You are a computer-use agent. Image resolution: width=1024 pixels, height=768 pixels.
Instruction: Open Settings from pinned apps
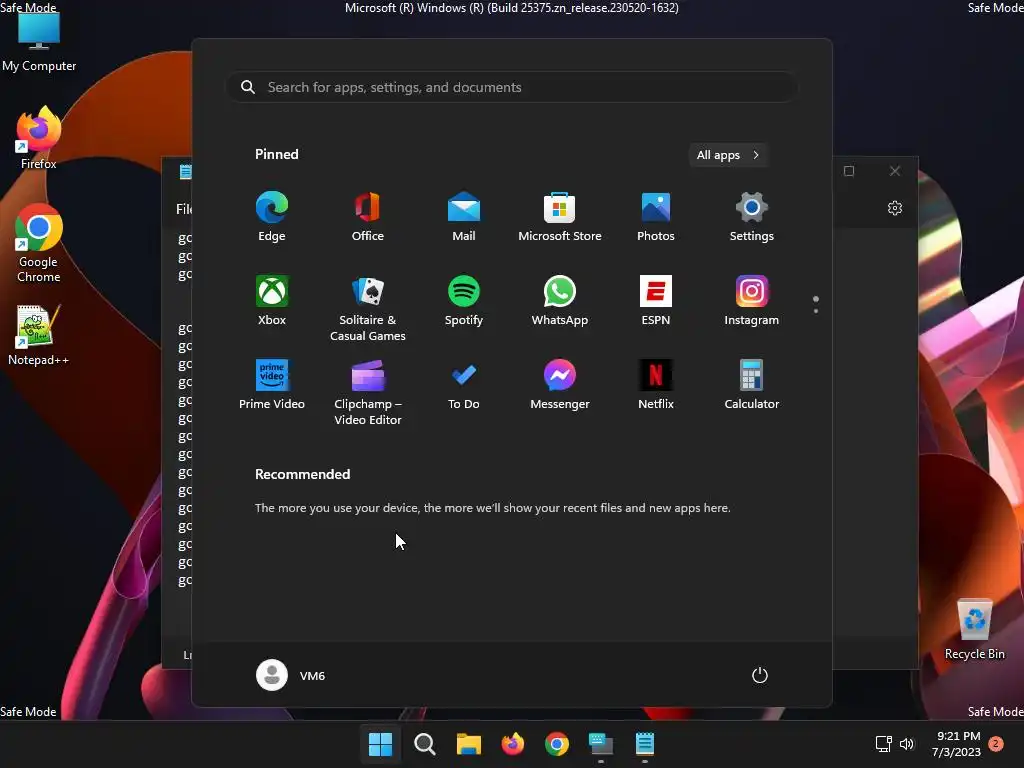[x=752, y=217]
